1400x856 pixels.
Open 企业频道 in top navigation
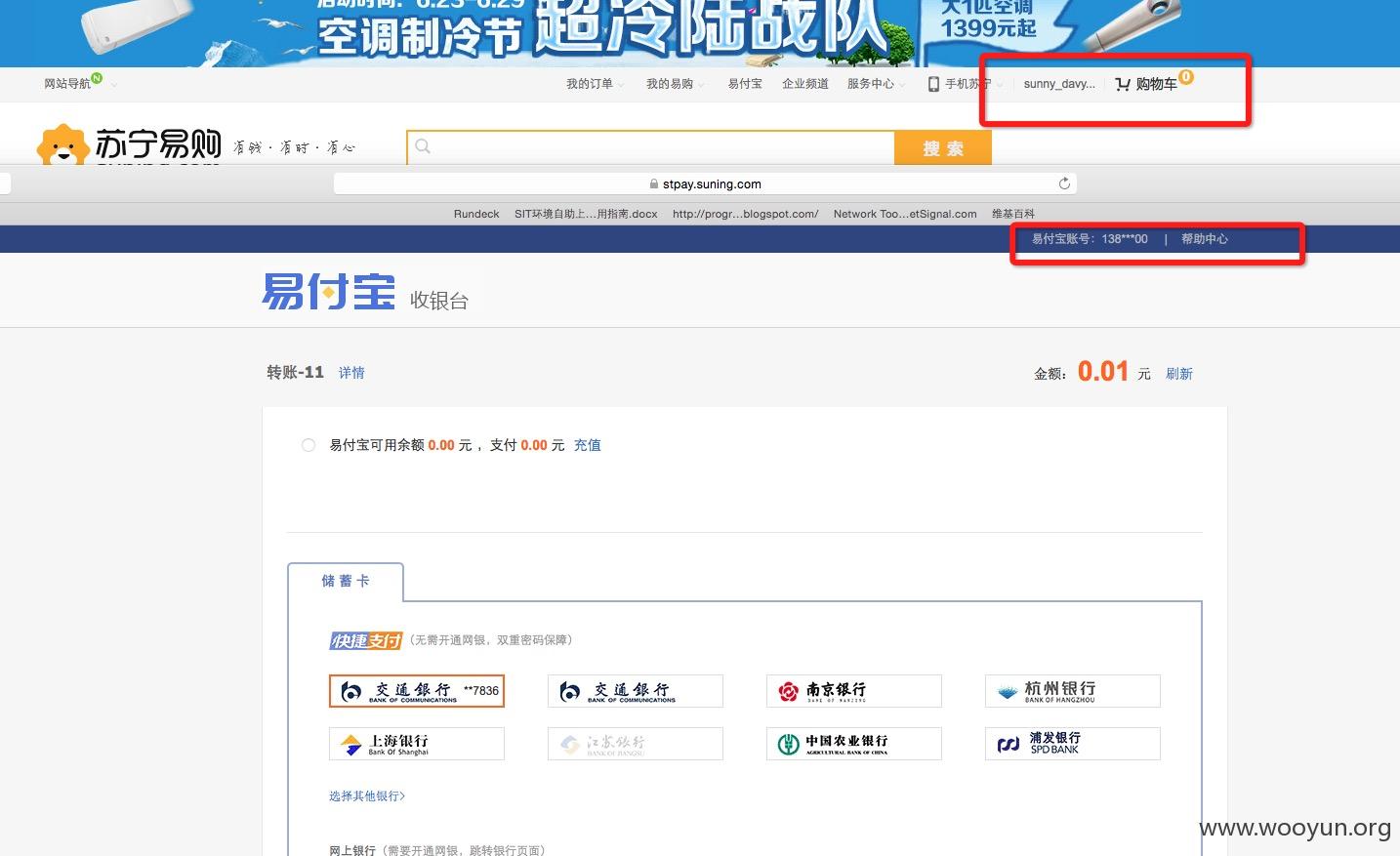pos(805,84)
